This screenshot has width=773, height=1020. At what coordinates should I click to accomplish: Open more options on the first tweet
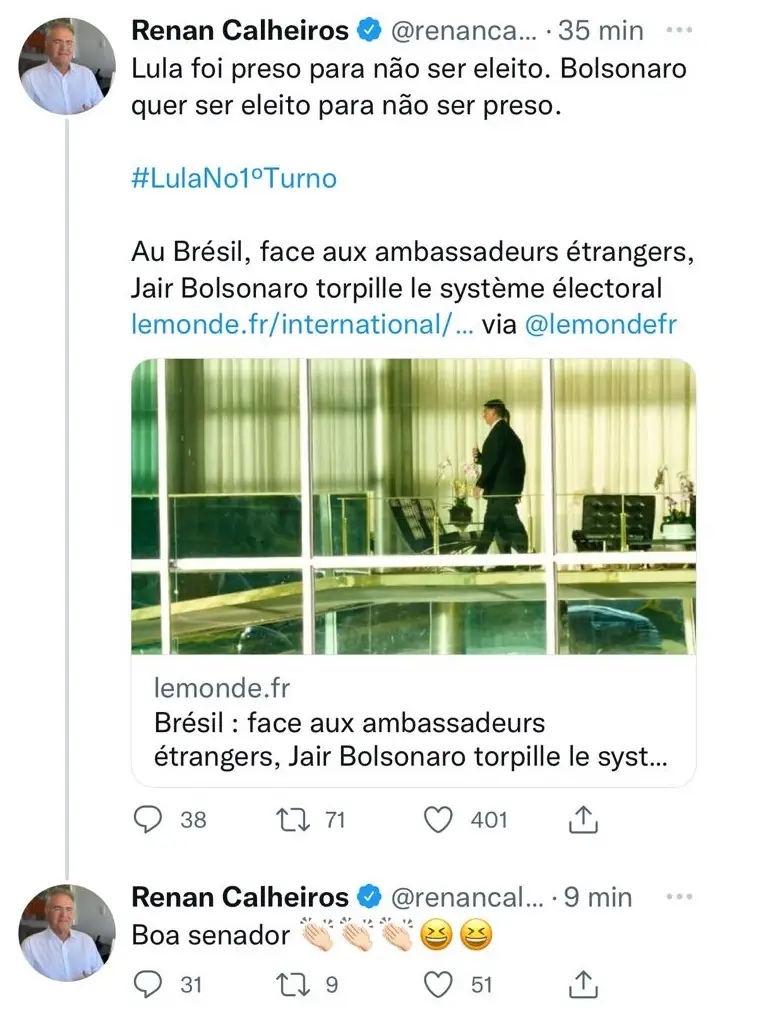[680, 30]
